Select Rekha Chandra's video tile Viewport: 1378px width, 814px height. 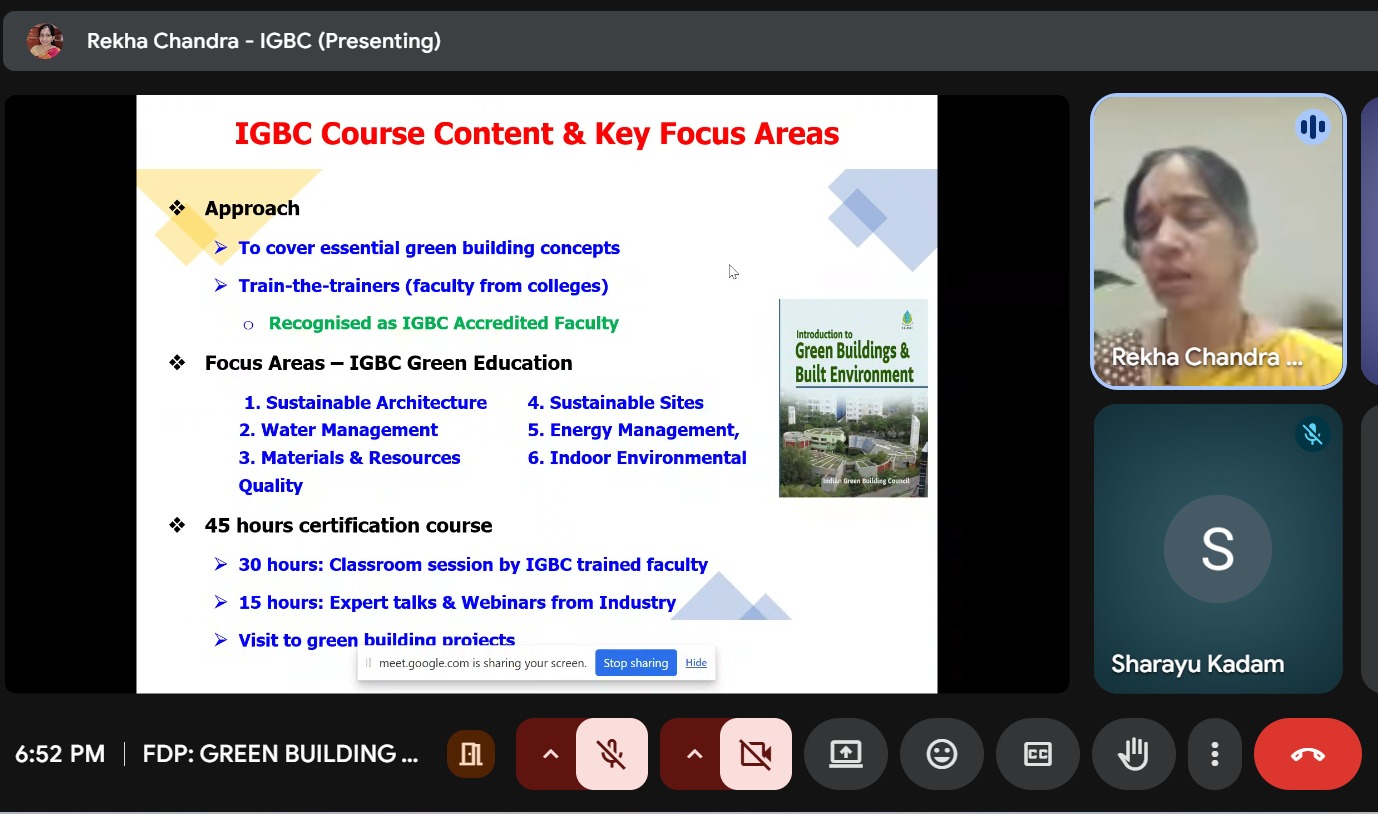(x=1217, y=240)
